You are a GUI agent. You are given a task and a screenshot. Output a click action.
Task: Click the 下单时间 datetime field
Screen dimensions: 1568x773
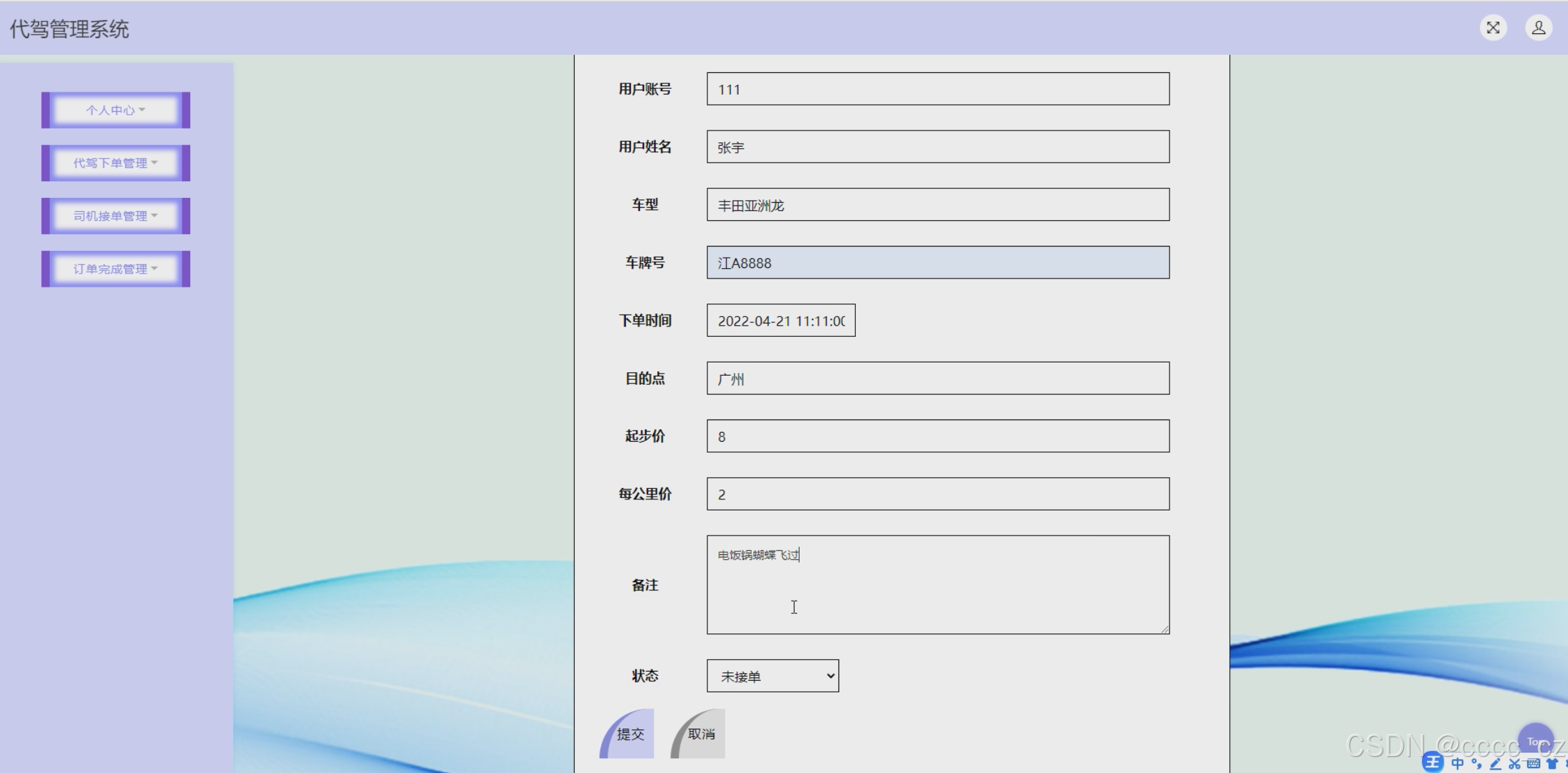pos(780,321)
